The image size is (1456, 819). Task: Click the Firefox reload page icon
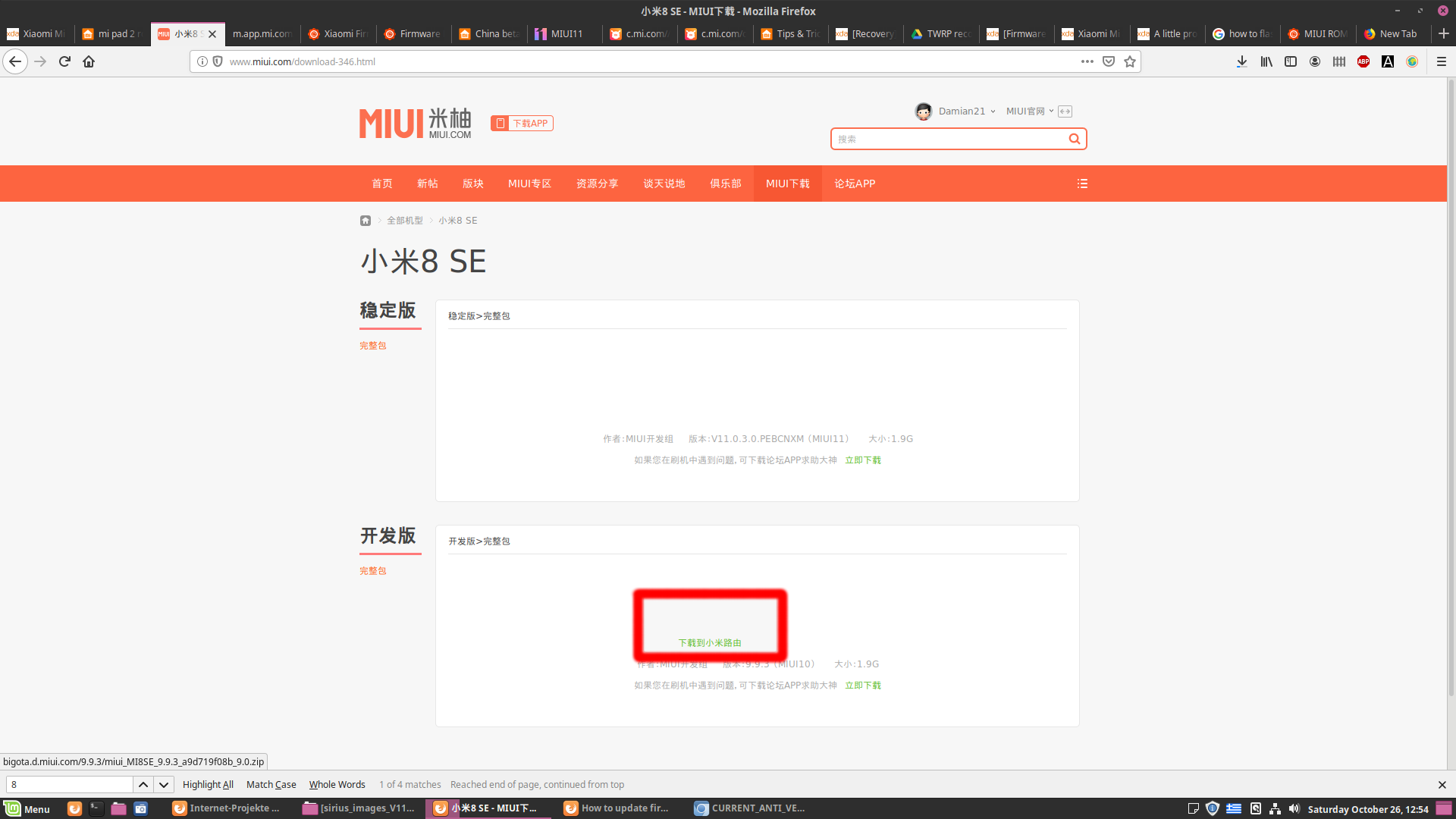64,61
